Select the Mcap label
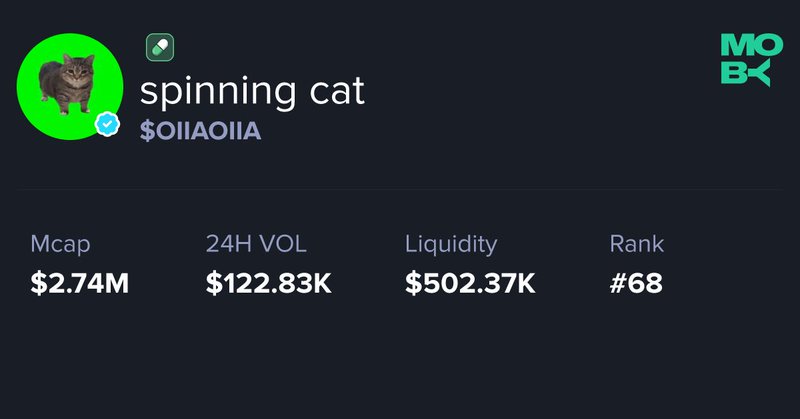Viewport: 800px width, 419px height. point(60,244)
